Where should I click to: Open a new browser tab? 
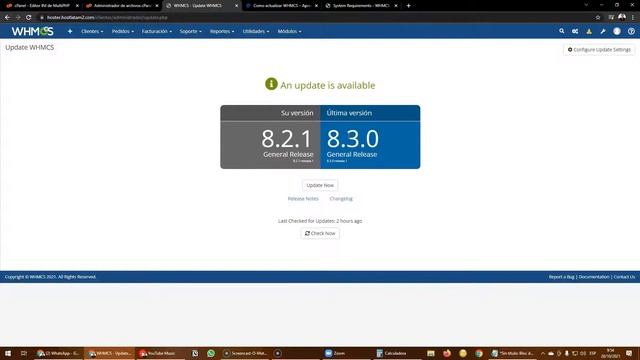(408, 6)
